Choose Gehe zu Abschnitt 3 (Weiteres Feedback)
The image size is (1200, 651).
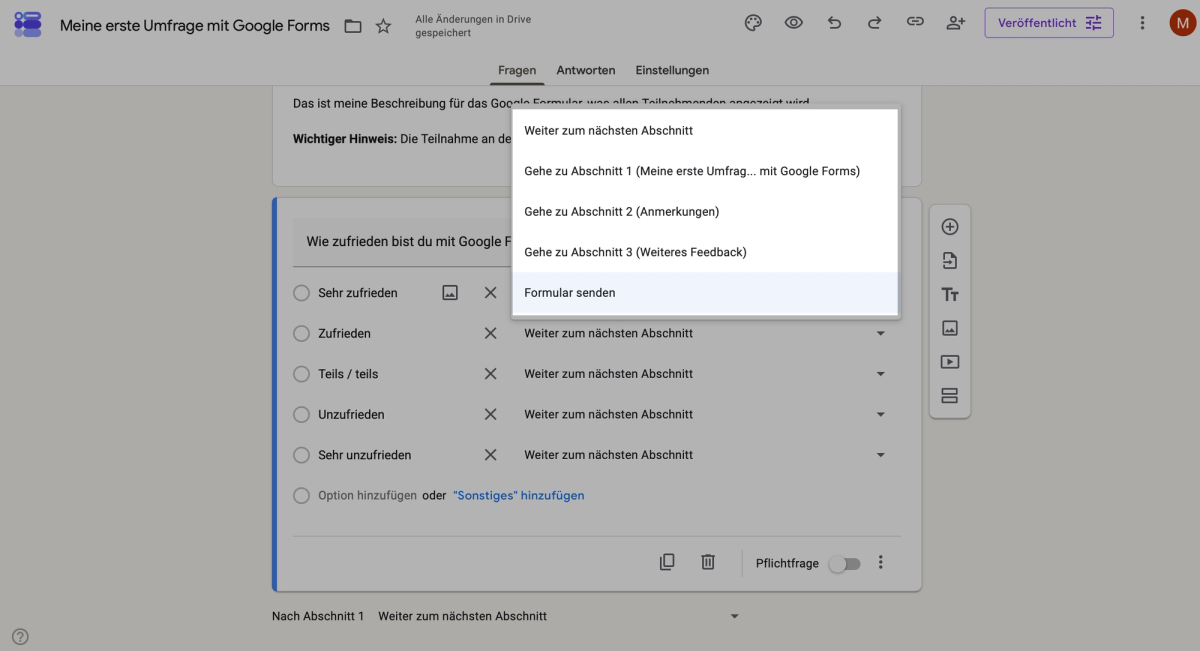[706, 252]
